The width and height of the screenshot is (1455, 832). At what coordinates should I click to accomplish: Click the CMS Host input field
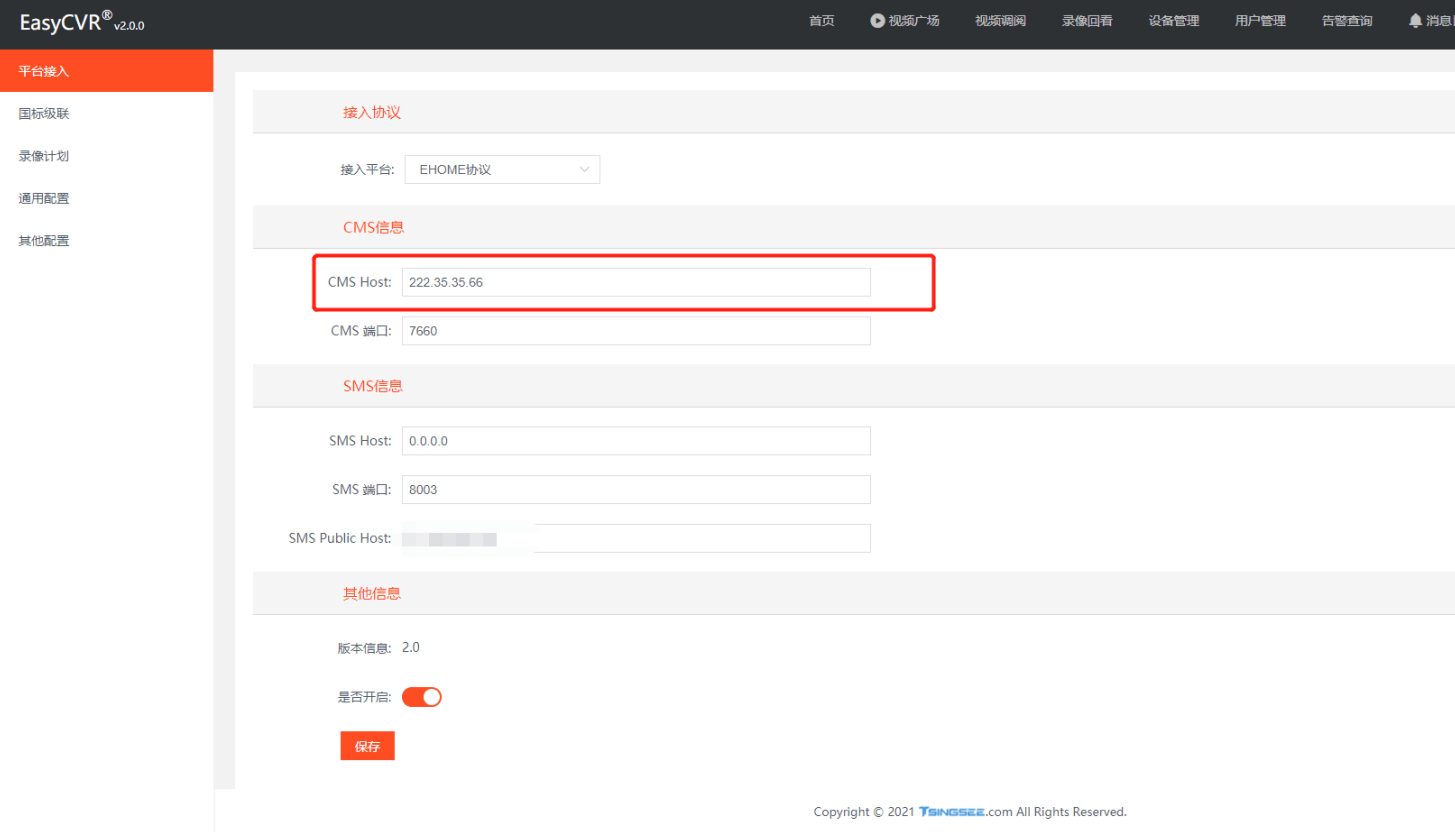(x=636, y=282)
